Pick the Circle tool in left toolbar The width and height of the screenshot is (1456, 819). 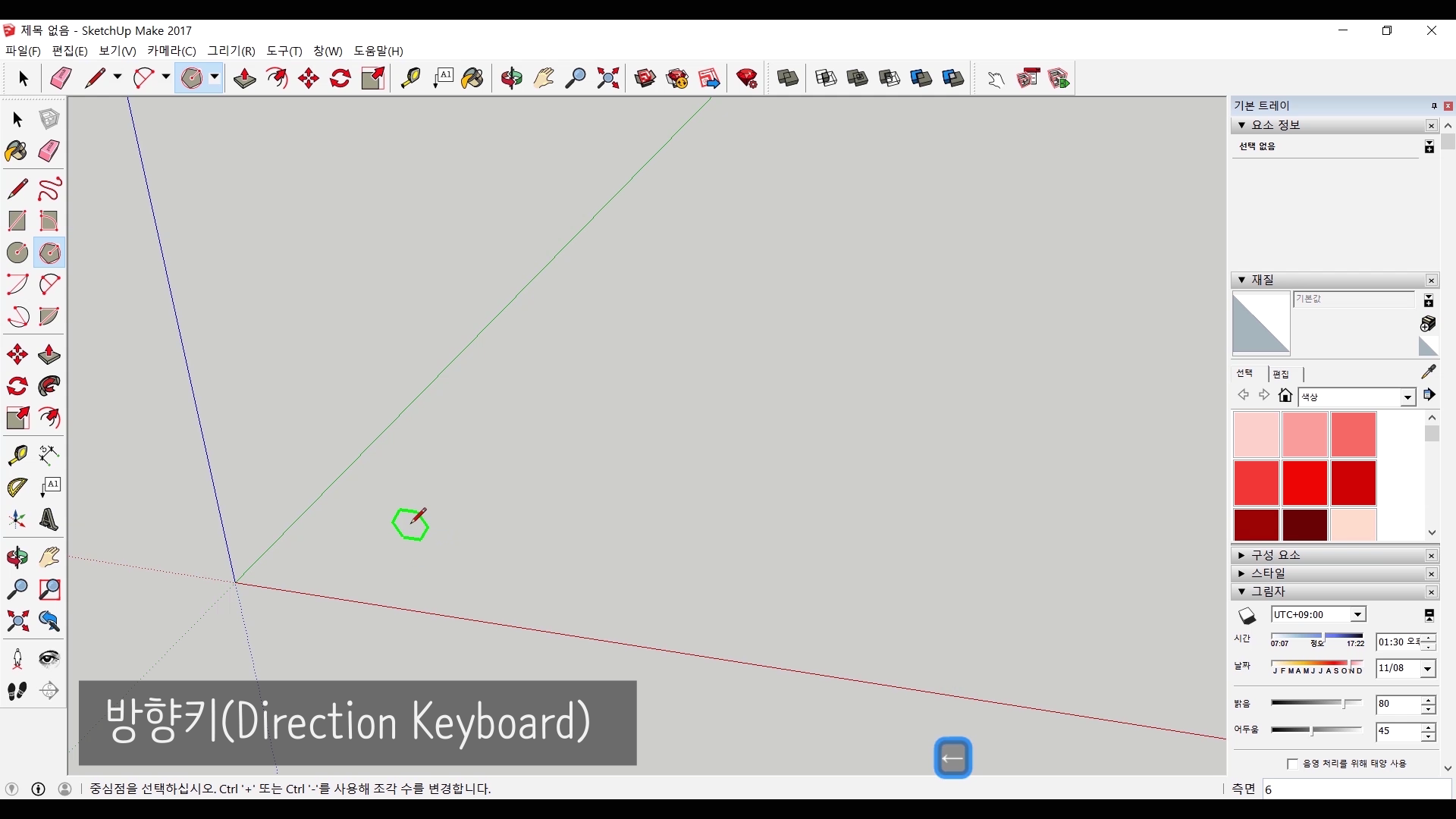pos(17,253)
